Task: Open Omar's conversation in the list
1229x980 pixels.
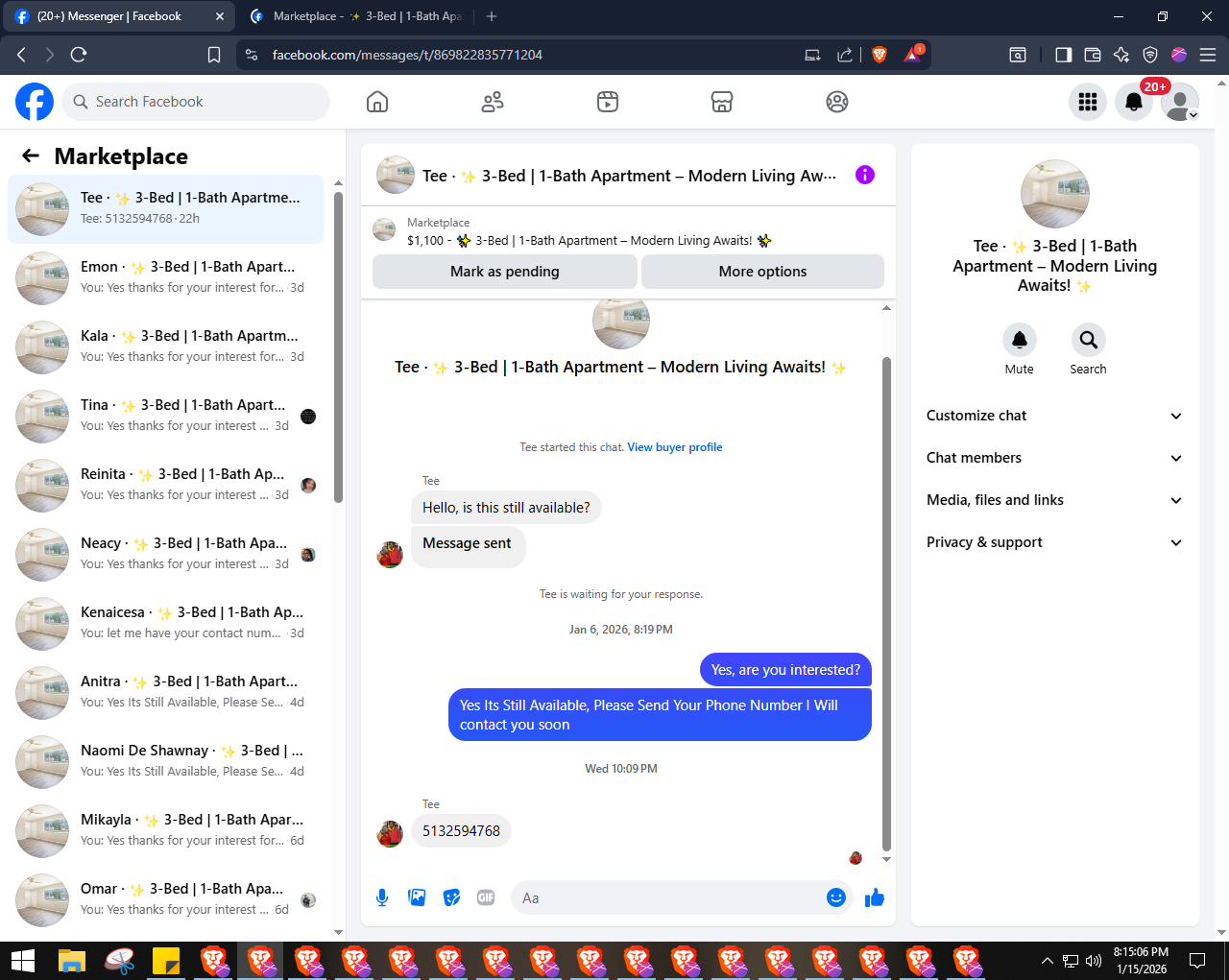Action: (x=165, y=900)
